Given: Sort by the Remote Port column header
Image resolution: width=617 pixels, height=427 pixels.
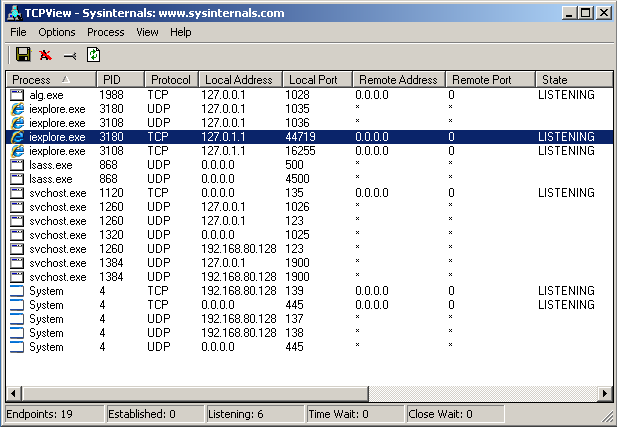Looking at the screenshot, I should 490,79.
